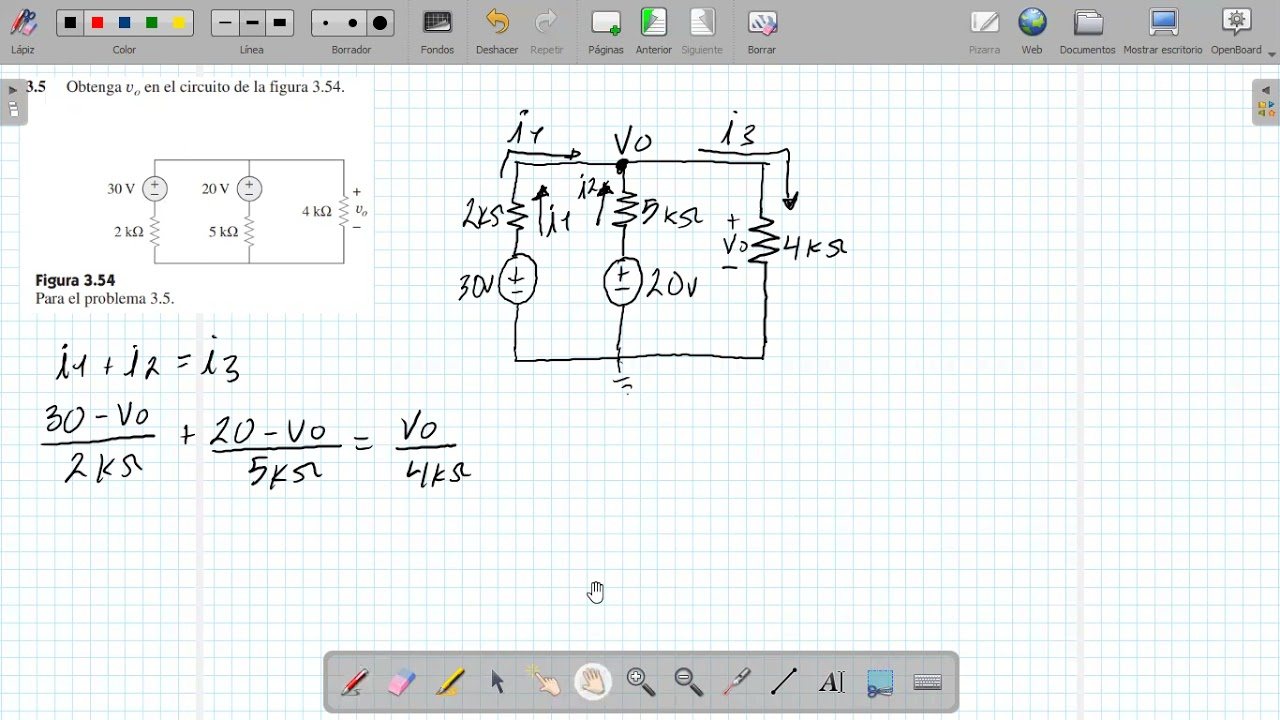This screenshot has width=1280, height=720.
Task: Choose the thick line width
Action: pyautogui.click(x=280, y=23)
